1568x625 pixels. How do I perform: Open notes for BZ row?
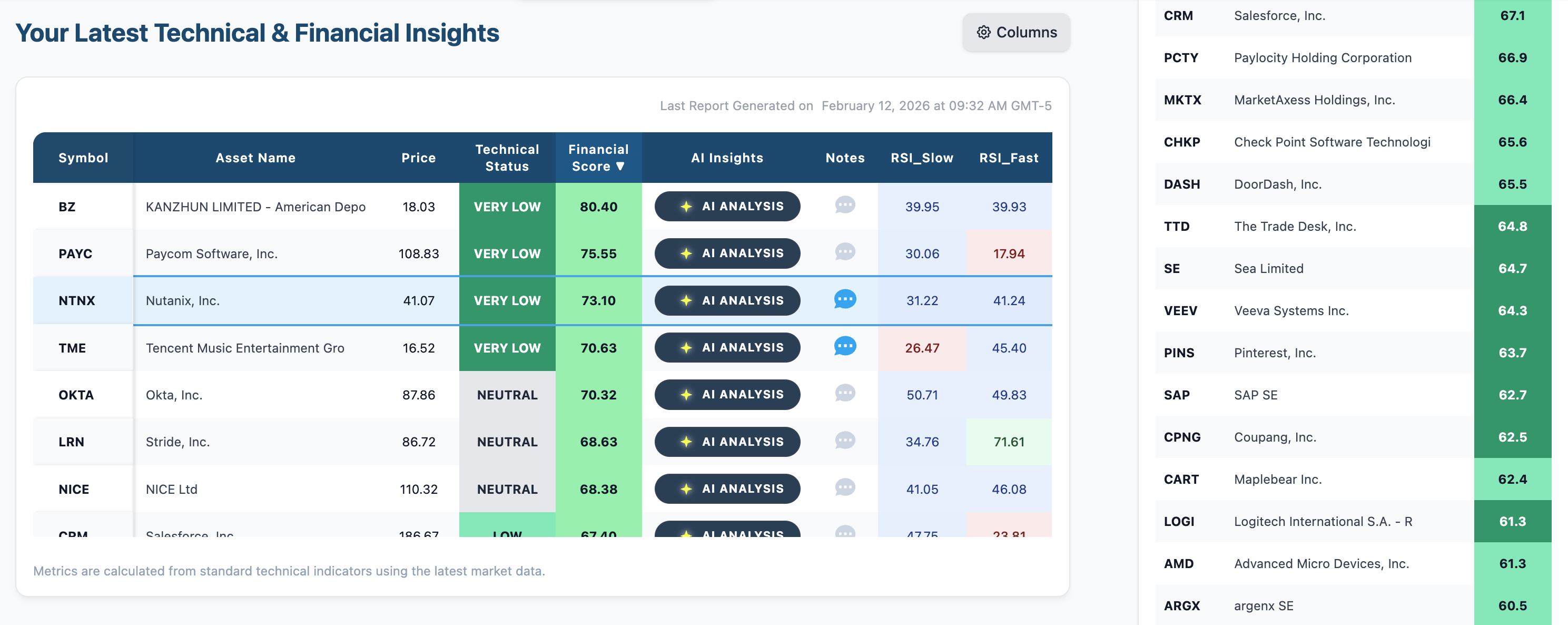(x=844, y=206)
